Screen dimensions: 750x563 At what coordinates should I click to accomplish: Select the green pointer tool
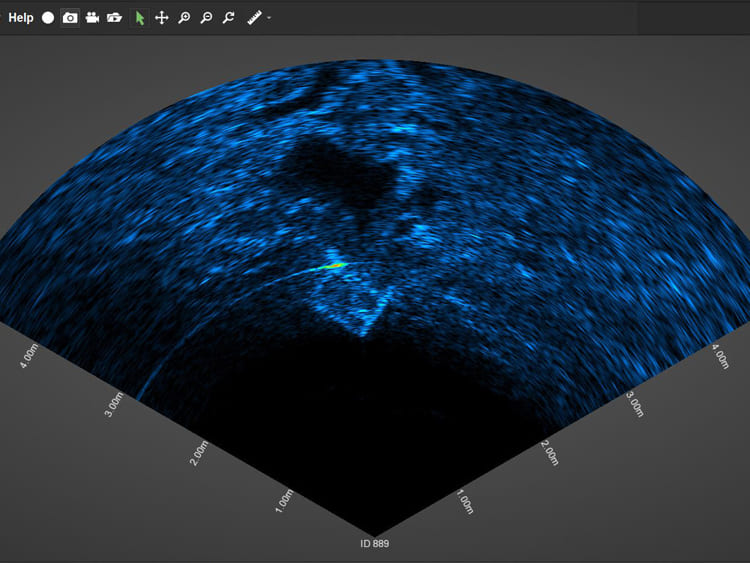140,18
